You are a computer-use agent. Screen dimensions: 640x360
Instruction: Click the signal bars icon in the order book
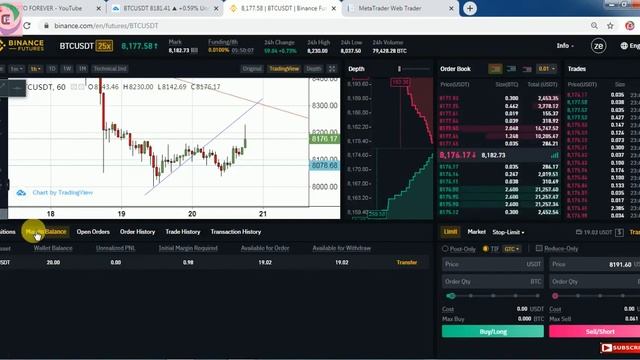click(554, 156)
